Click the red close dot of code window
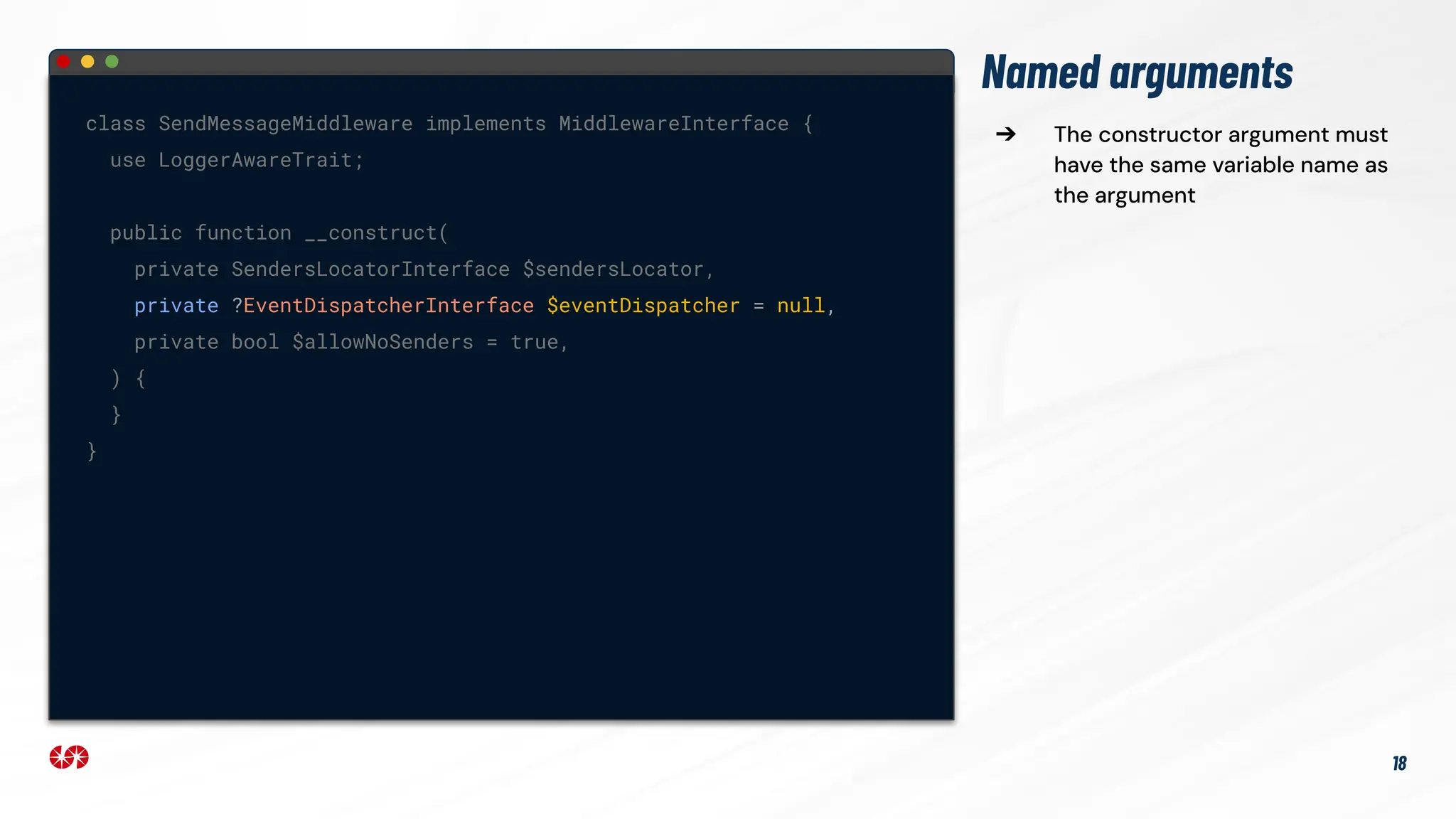1456x819 pixels. (x=63, y=62)
